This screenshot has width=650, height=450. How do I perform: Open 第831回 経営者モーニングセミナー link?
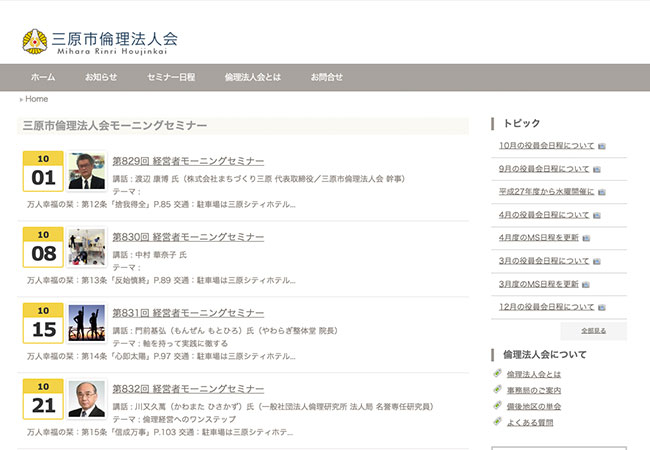coord(188,313)
